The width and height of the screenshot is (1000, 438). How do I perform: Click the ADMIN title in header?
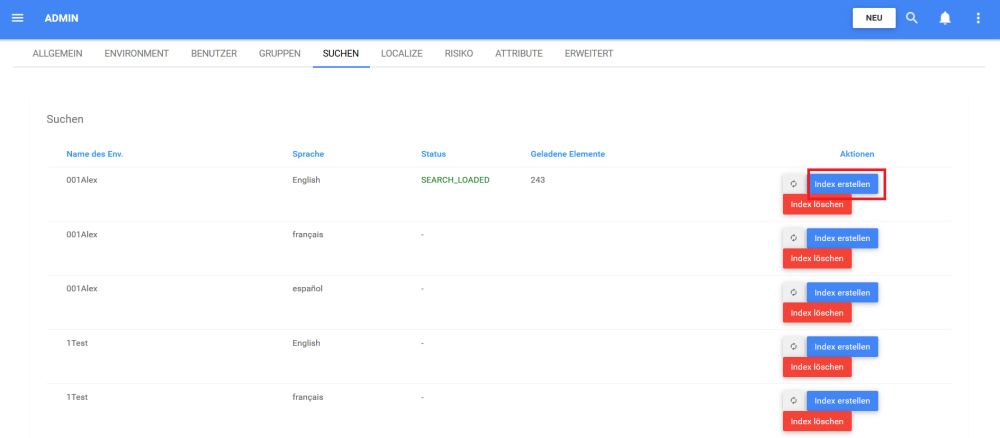[62, 18]
